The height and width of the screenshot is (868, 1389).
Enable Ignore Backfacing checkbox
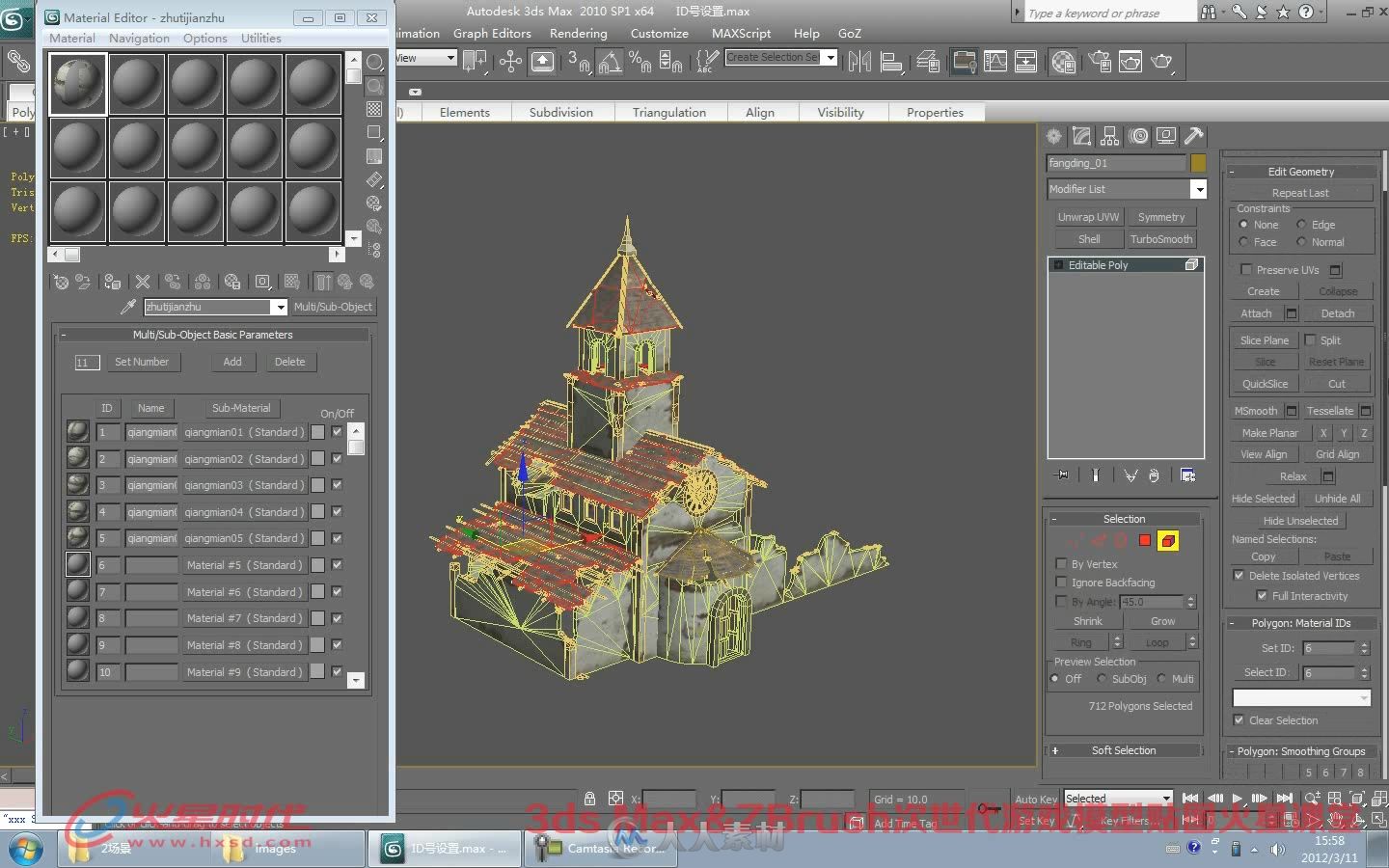[x=1062, y=583]
